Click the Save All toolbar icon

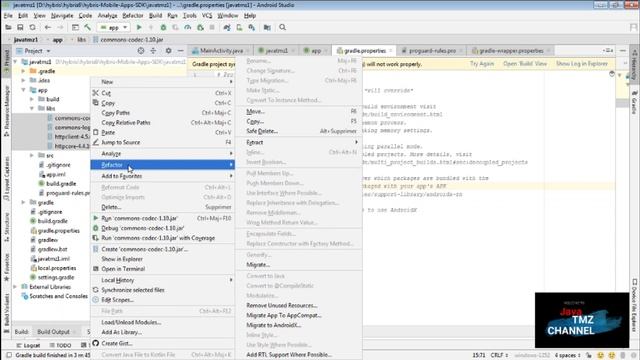coord(20,27)
